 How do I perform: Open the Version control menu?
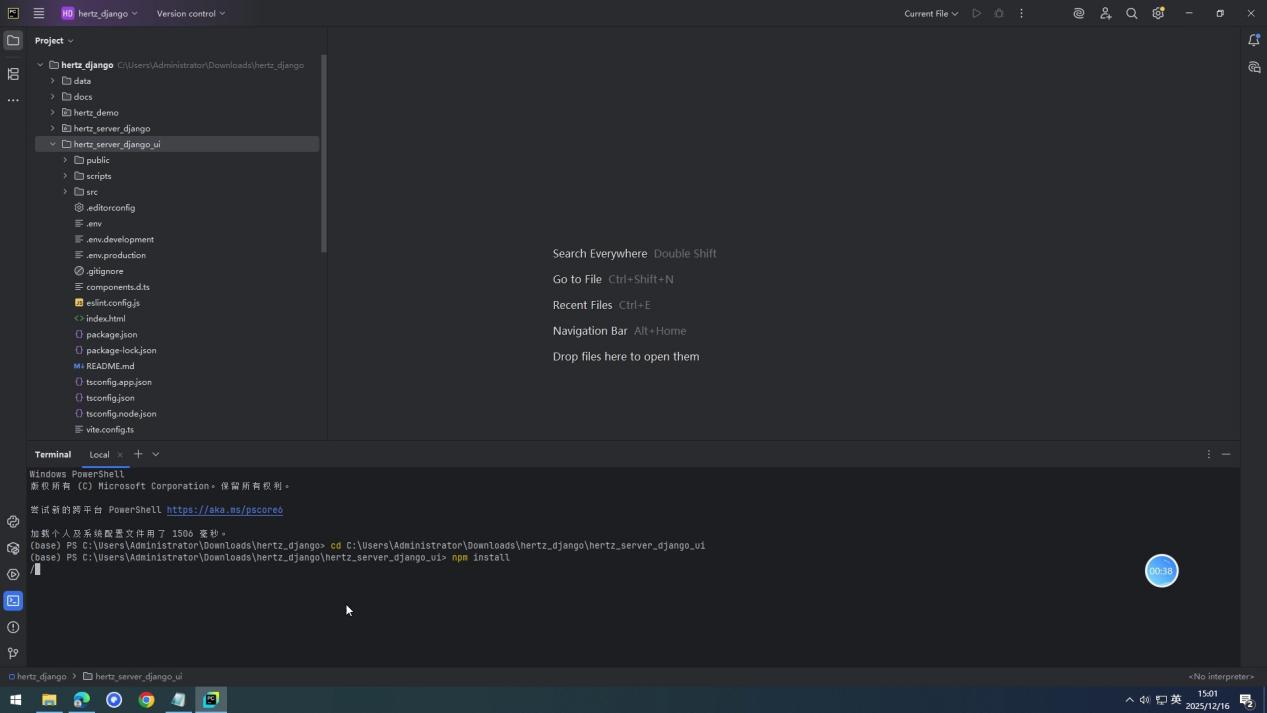[x=185, y=13]
